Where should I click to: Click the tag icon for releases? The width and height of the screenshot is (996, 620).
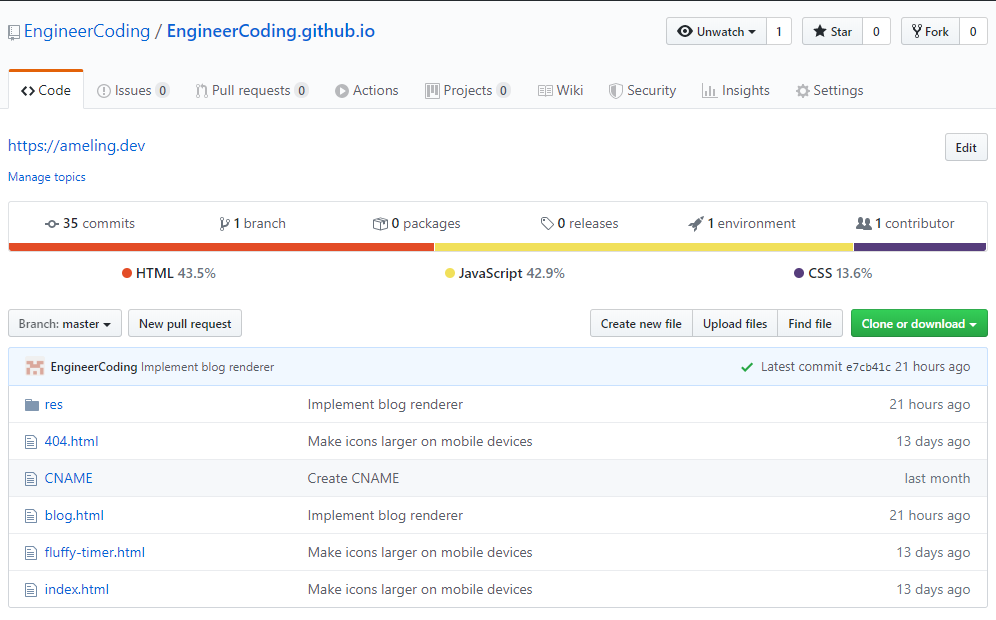click(547, 224)
